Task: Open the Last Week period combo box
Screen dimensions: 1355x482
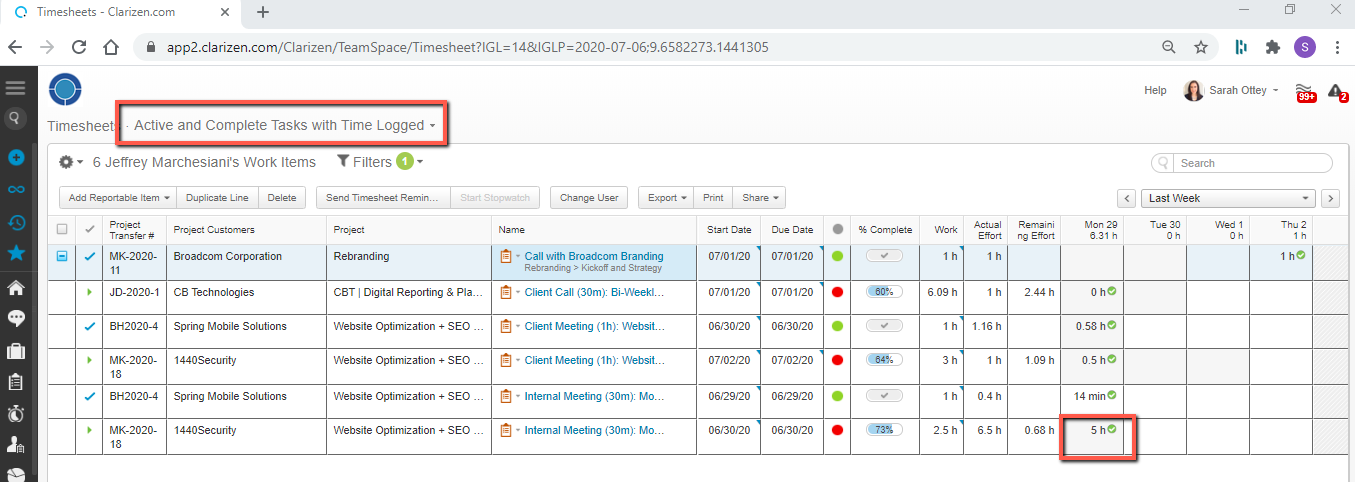Action: tap(1228, 198)
